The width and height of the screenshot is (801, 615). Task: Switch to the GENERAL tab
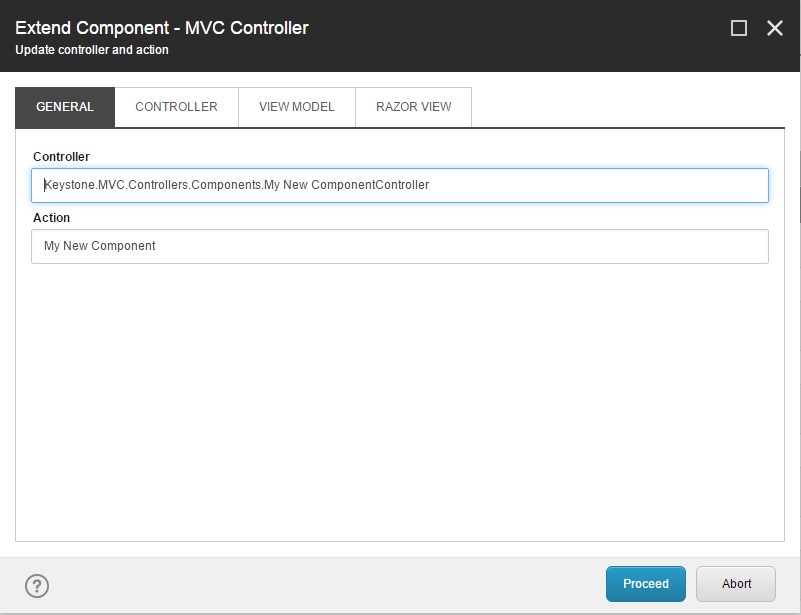click(65, 107)
